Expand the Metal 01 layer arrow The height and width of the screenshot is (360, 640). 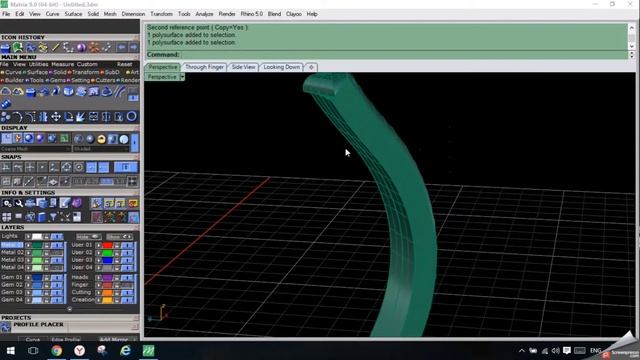pyautogui.click(x=28, y=245)
